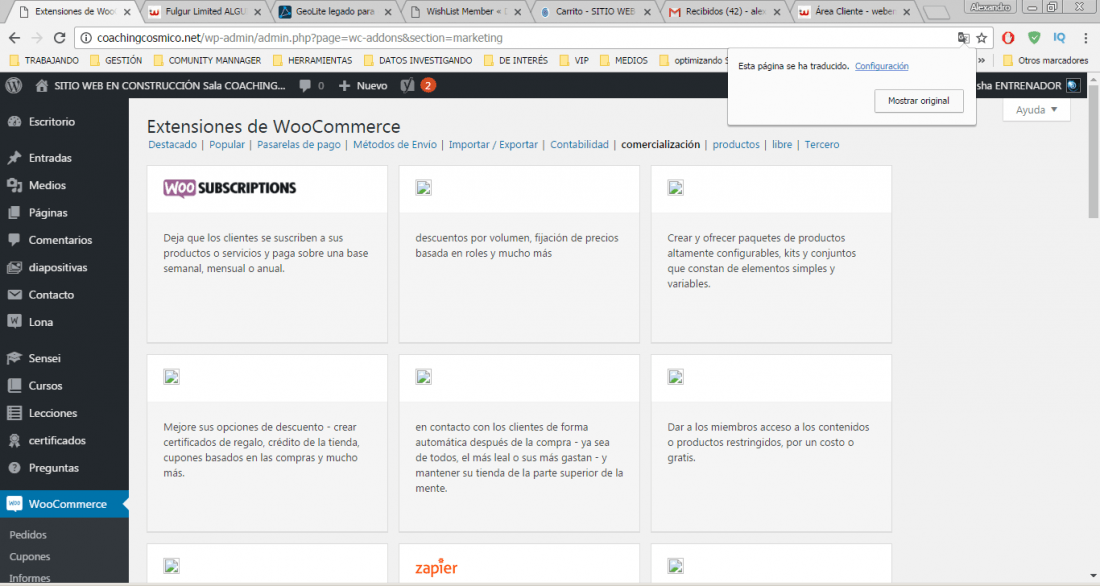Open the Nuevo add-new menu
Viewport: 1100px width, 586px height.
(x=363, y=86)
